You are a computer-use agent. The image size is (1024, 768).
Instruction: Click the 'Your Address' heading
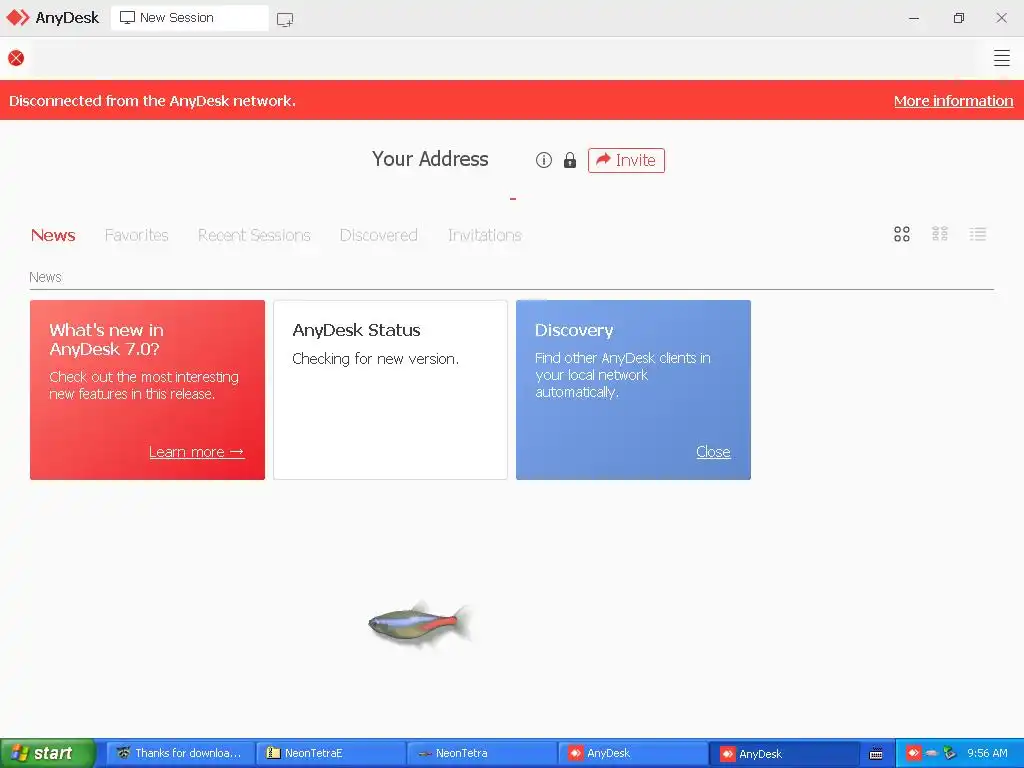pyautogui.click(x=430, y=159)
